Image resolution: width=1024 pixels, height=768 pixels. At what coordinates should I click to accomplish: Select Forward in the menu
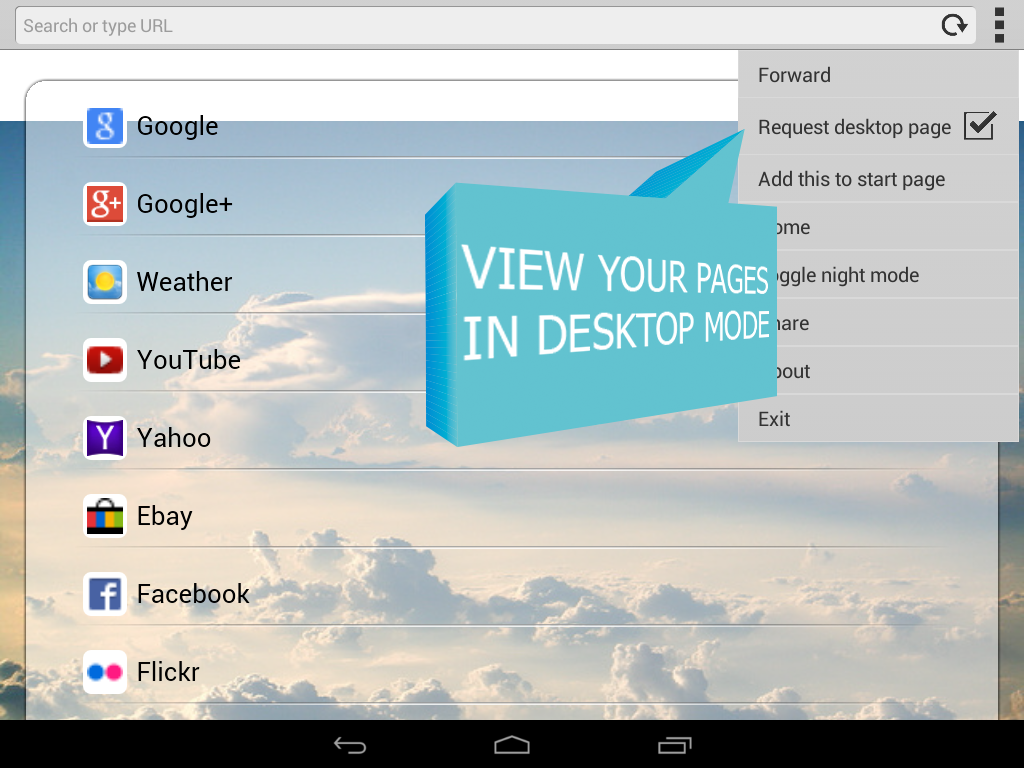point(878,75)
